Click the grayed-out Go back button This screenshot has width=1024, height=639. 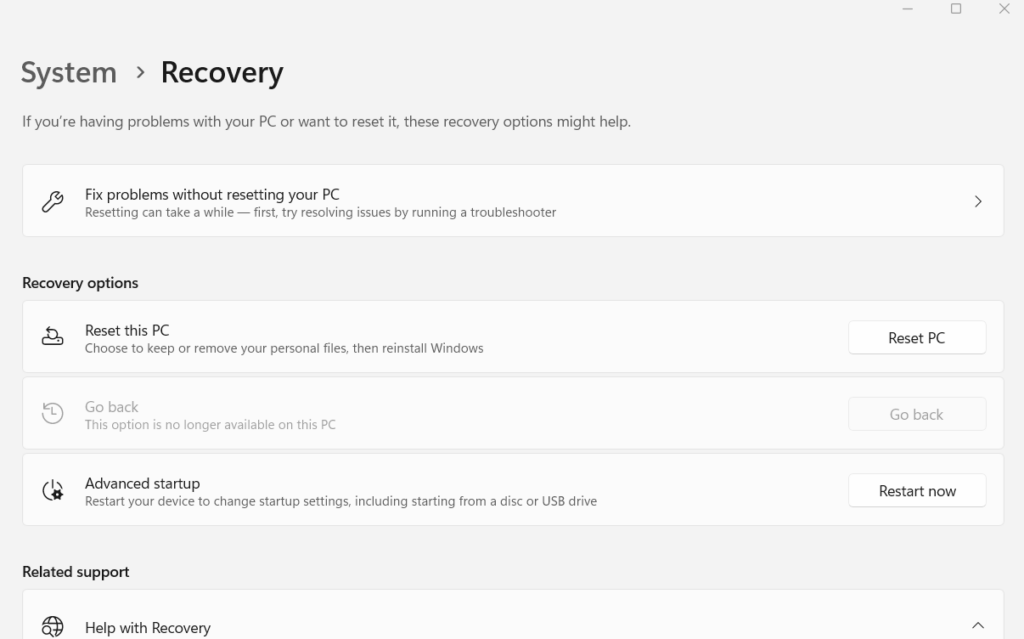[916, 413]
